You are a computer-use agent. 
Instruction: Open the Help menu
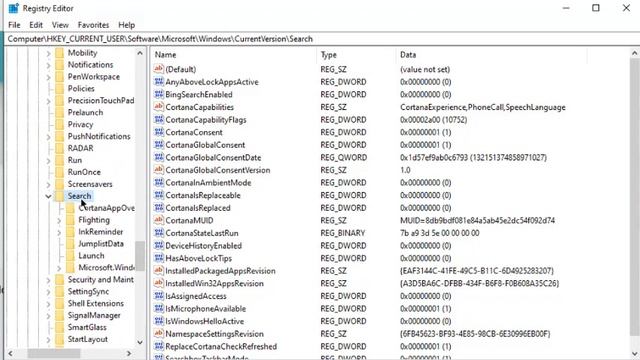[x=127, y=25]
